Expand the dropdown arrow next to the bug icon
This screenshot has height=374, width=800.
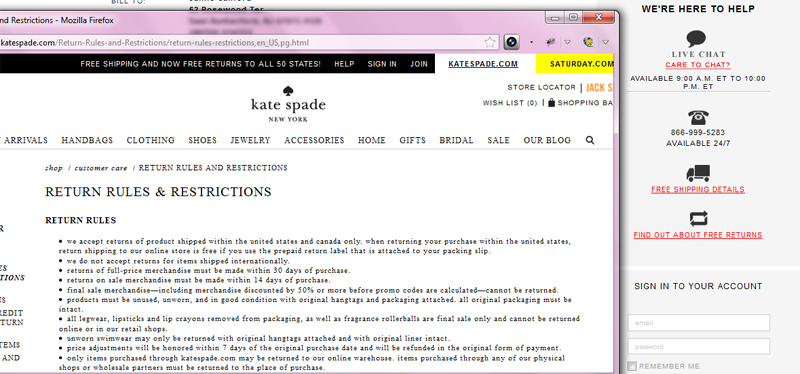pos(567,42)
